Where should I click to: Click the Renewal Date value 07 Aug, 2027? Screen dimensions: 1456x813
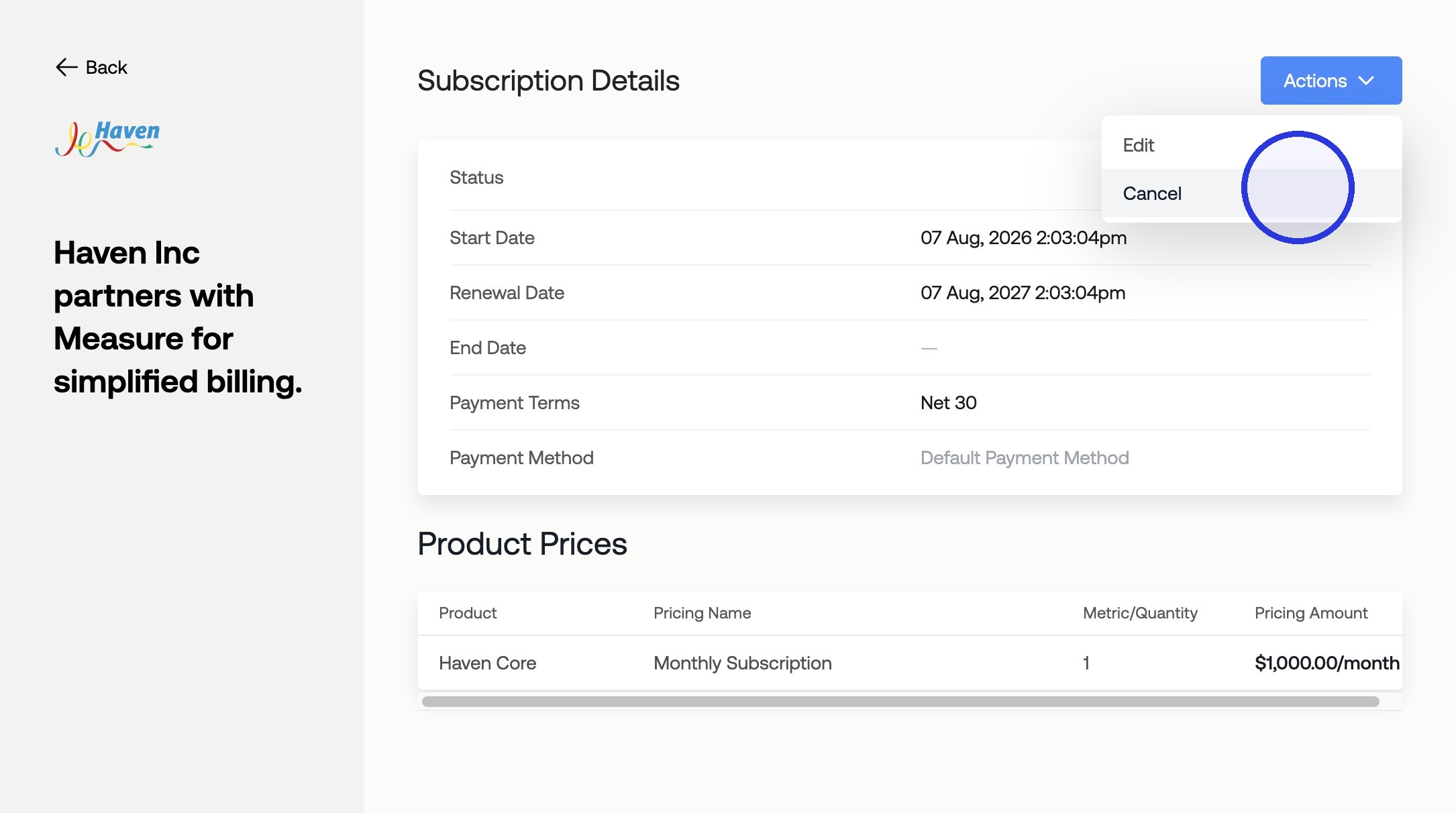click(x=1023, y=292)
